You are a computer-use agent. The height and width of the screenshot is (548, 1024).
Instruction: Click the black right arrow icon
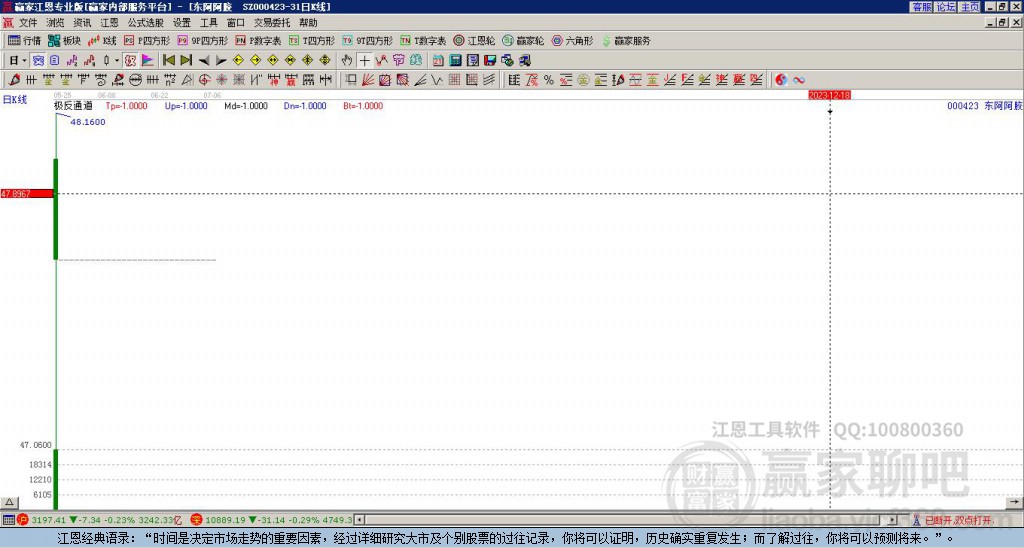[x=221, y=60]
